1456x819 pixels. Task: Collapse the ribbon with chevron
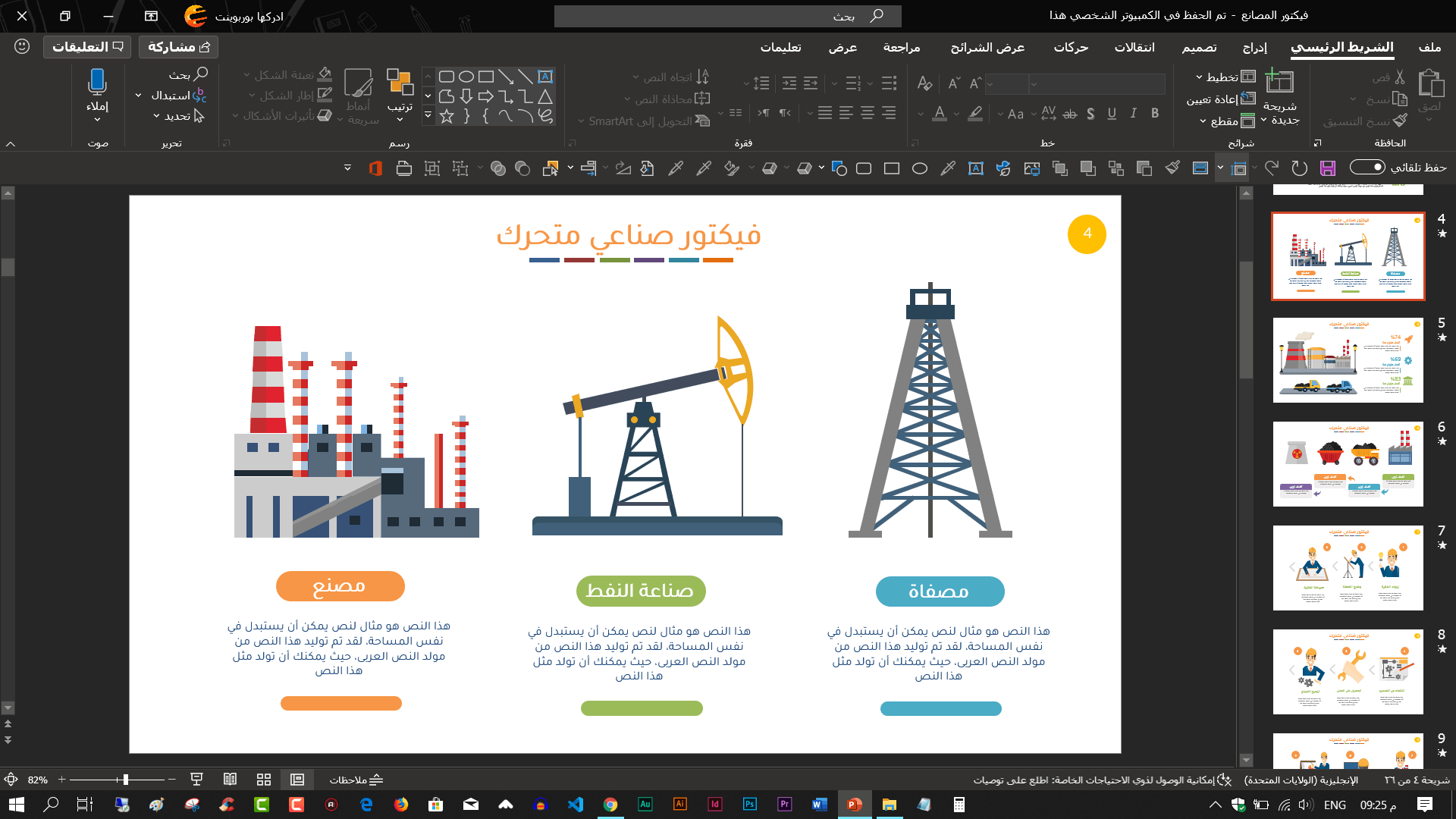click(x=11, y=143)
